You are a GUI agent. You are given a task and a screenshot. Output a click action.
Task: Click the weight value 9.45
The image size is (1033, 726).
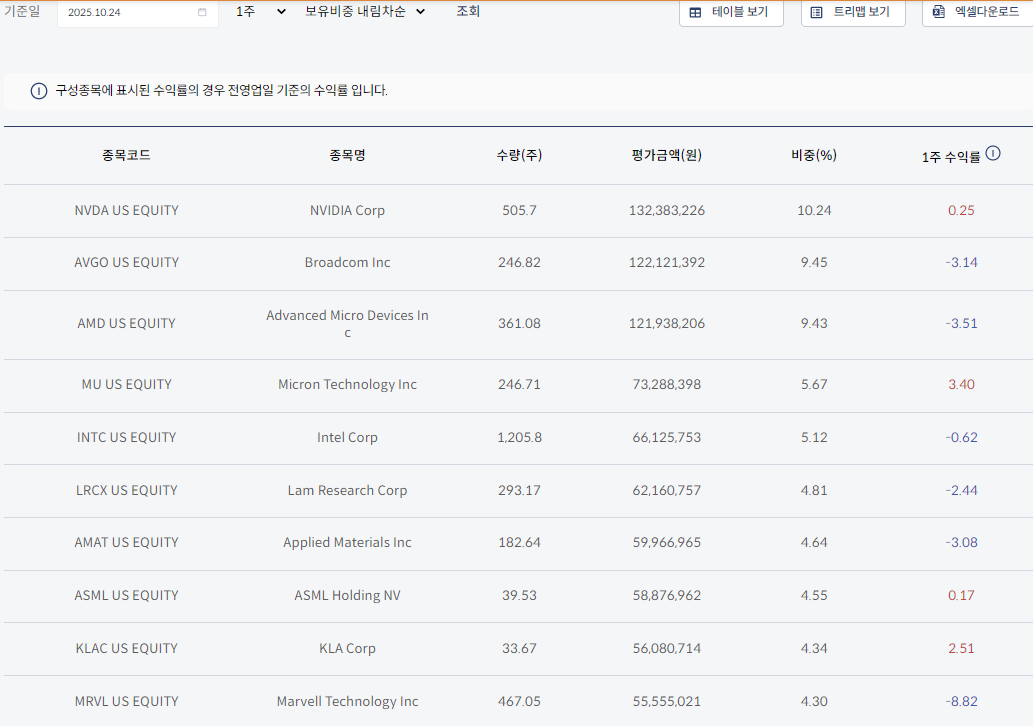coord(814,263)
